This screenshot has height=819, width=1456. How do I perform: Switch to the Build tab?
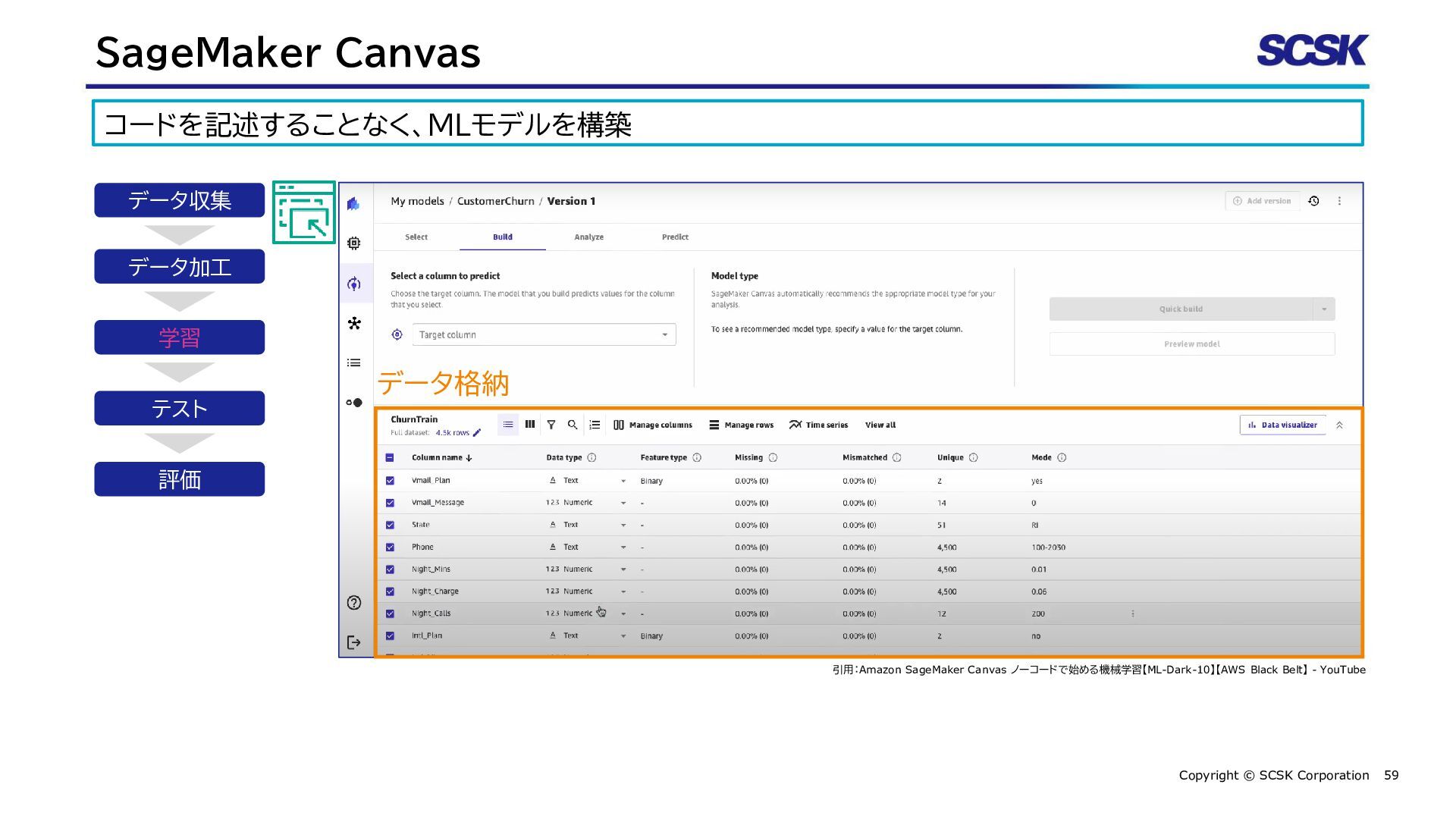click(502, 237)
